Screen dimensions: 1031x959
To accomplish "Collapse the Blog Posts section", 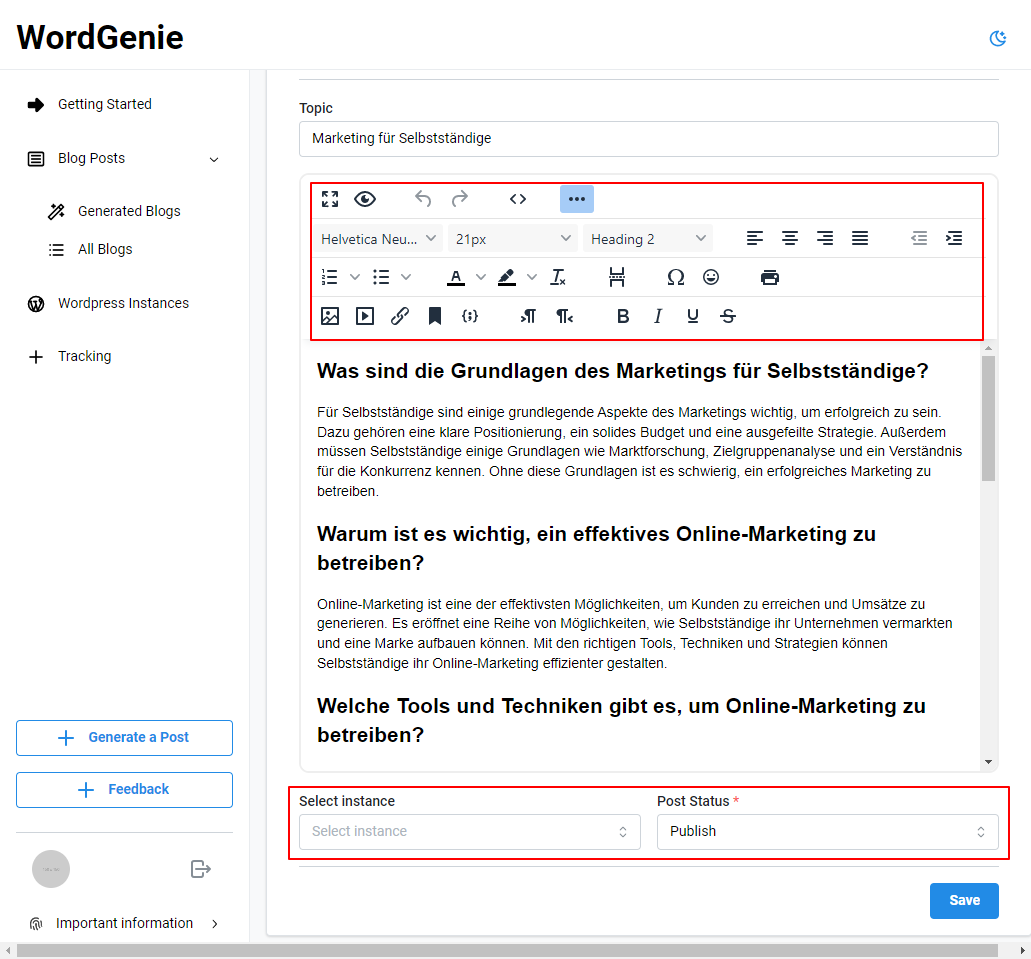I will point(214,158).
